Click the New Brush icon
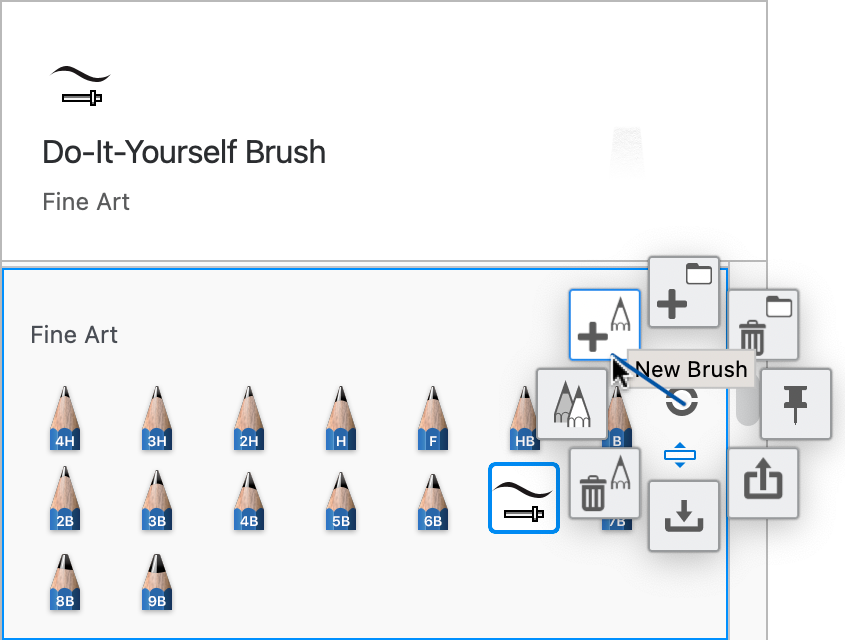 [x=605, y=325]
